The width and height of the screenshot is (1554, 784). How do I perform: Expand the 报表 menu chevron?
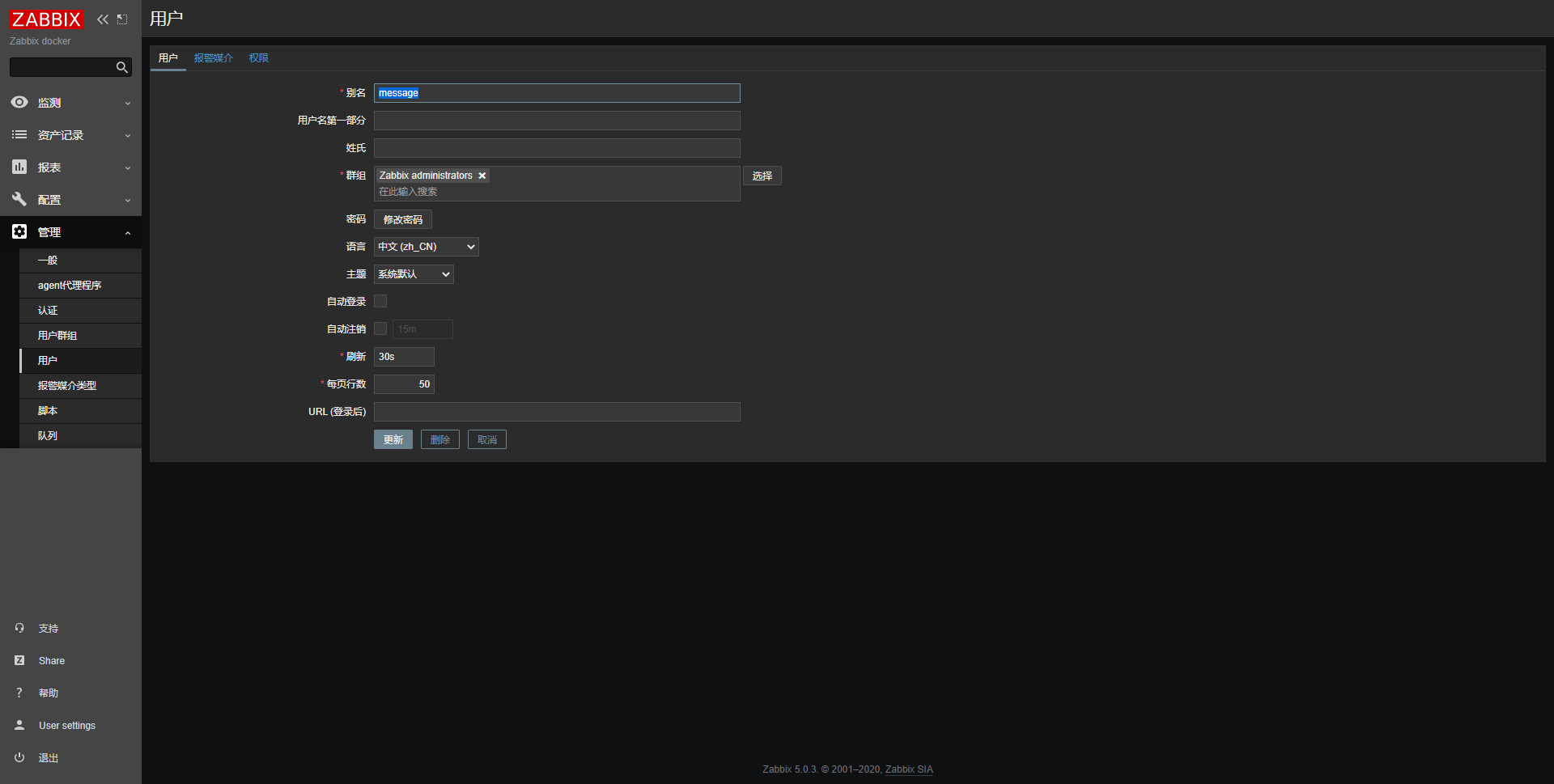click(128, 168)
